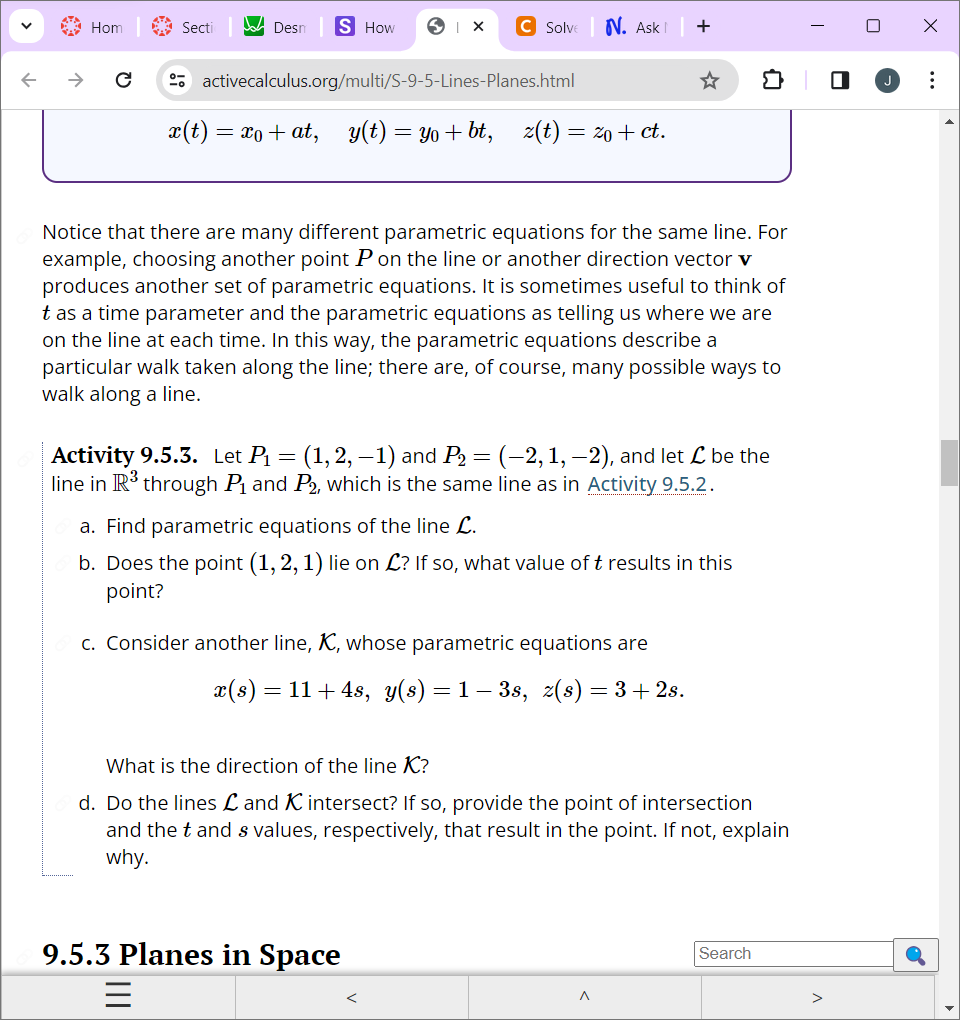Screen dimensions: 960x1020
Task: Open a new browser tab with the plus button
Action: 703,27
